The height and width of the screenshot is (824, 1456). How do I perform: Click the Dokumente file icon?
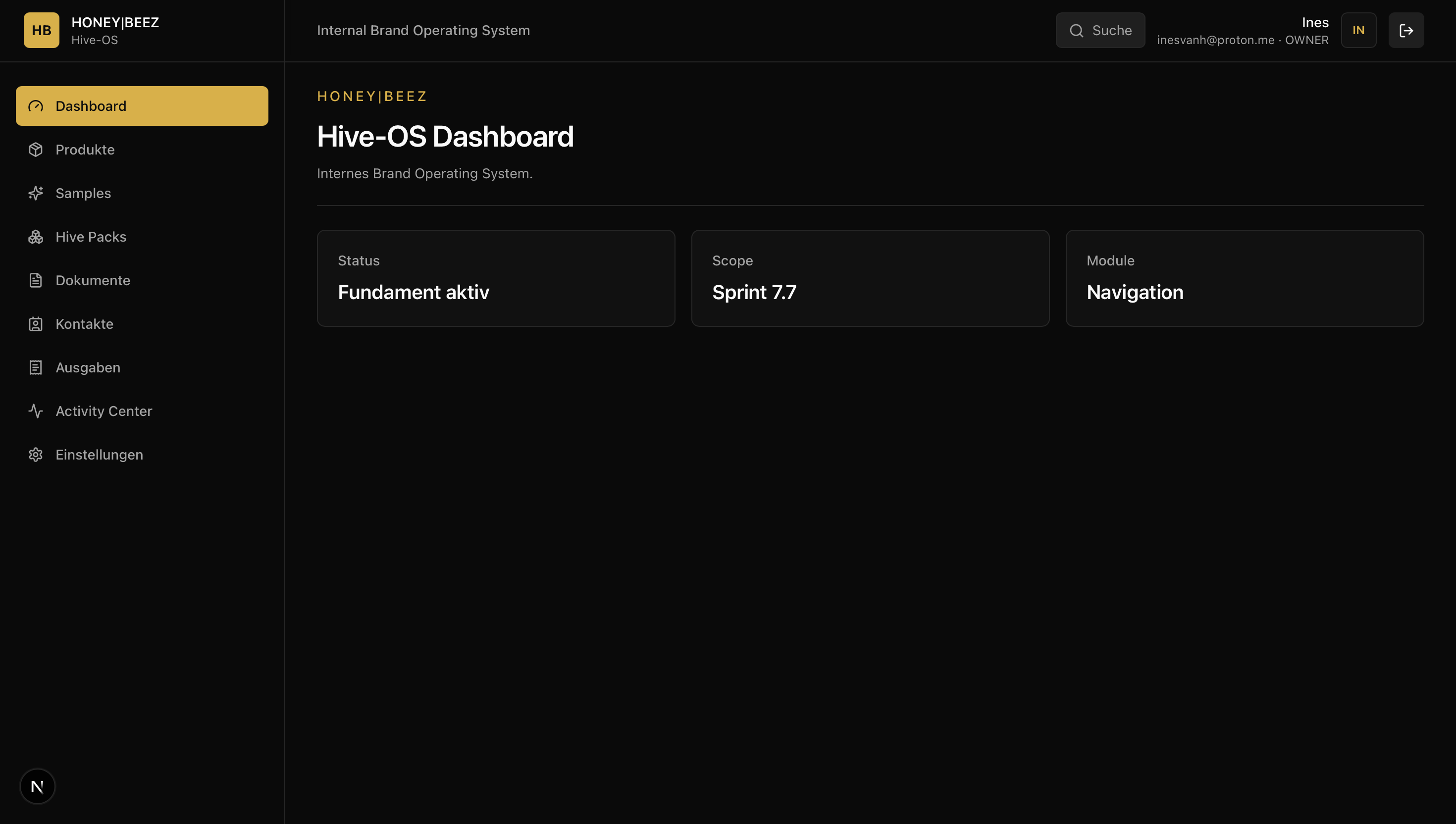pyautogui.click(x=36, y=280)
